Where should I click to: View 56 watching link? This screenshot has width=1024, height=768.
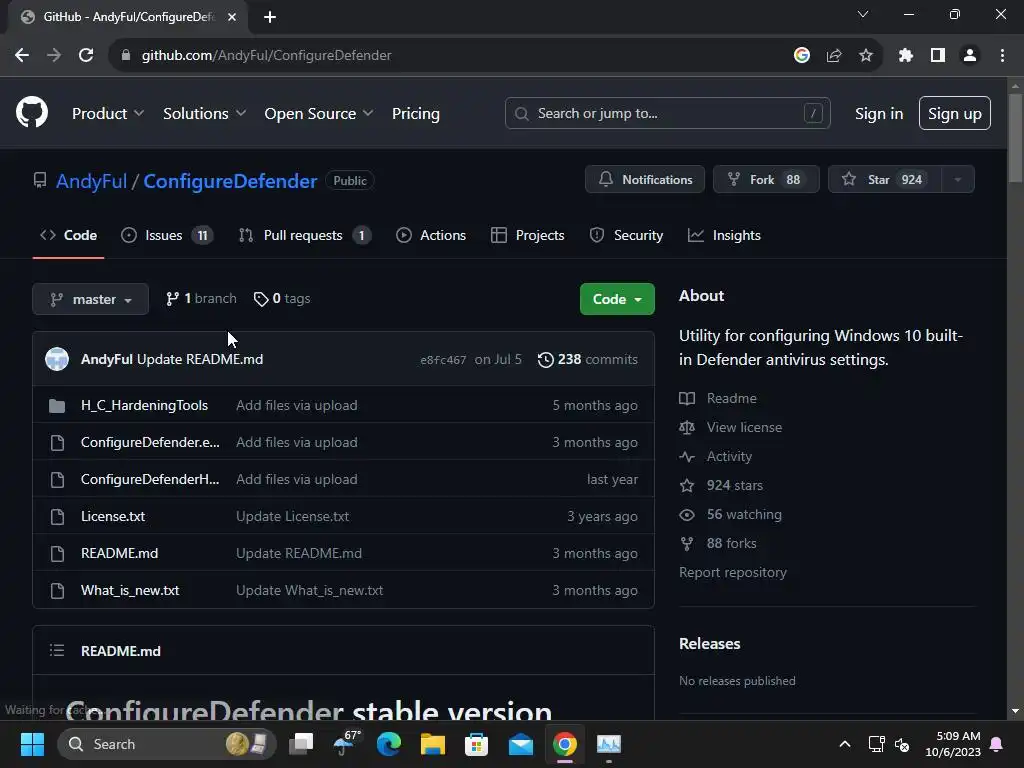731,515
